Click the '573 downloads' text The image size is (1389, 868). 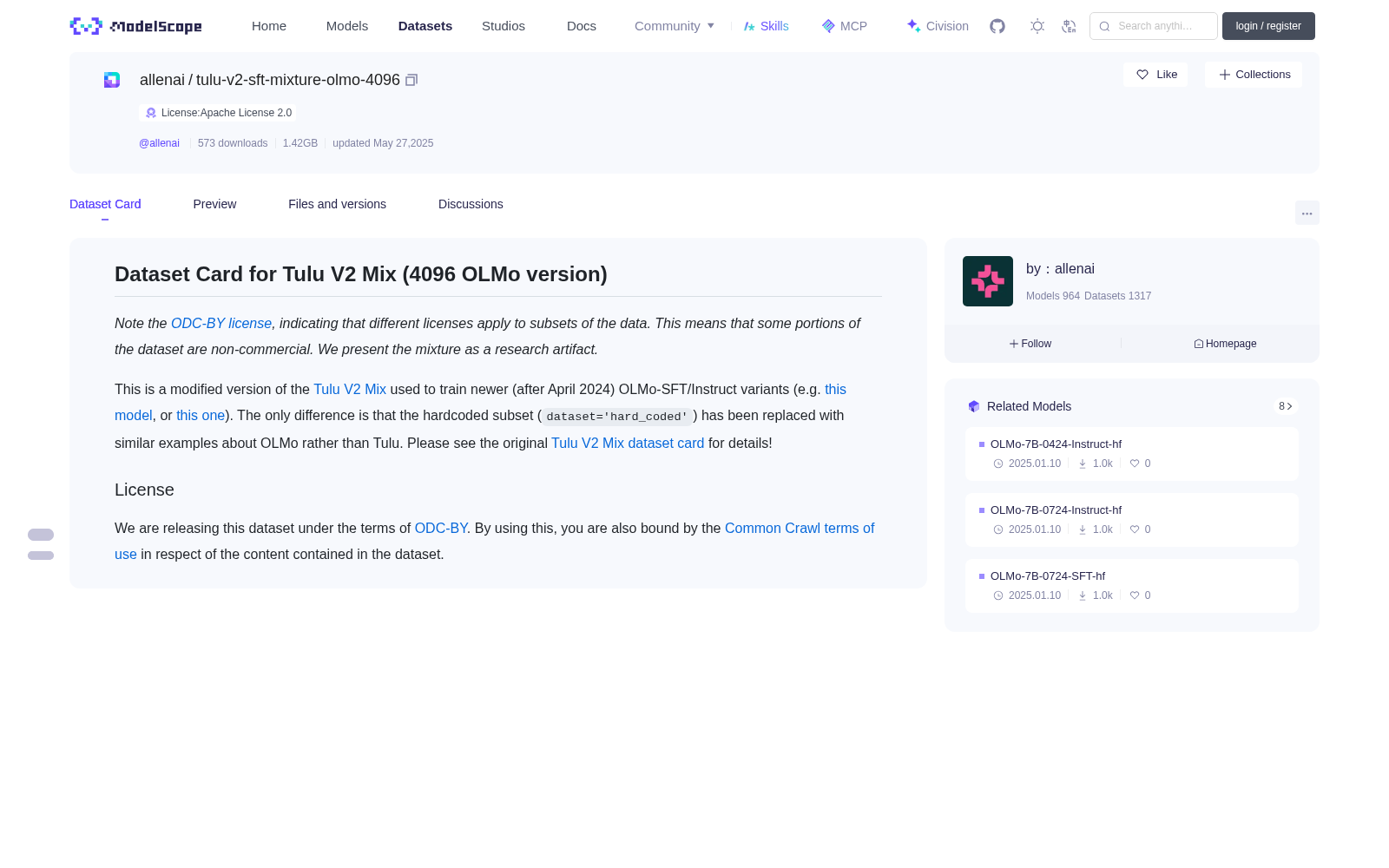(x=233, y=143)
